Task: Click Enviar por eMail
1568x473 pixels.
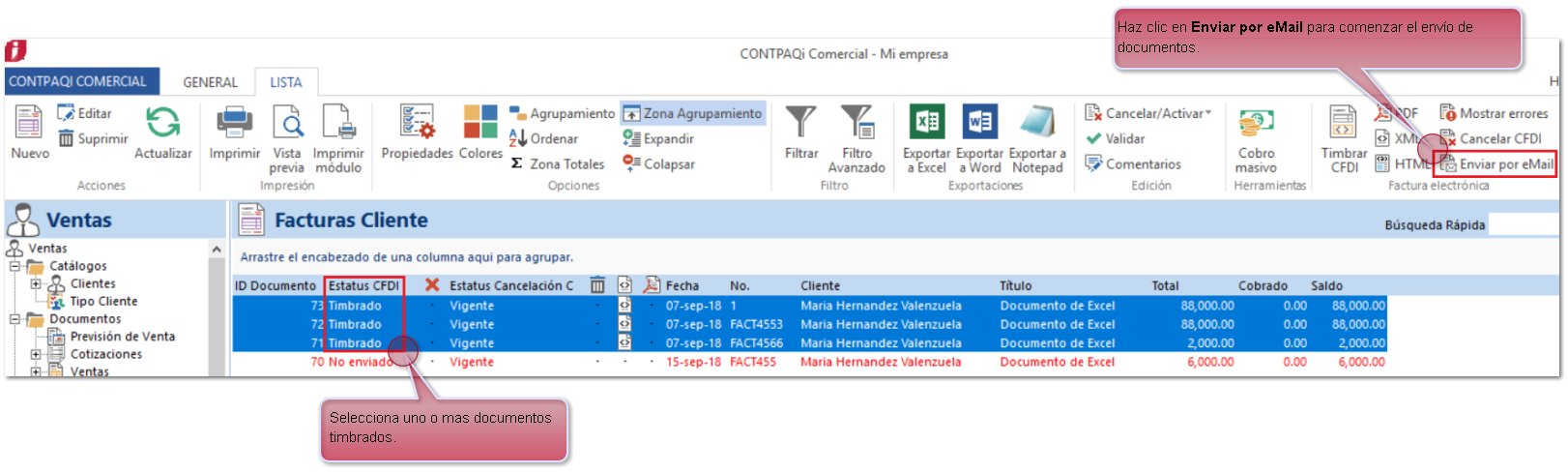Action: click(x=1495, y=163)
